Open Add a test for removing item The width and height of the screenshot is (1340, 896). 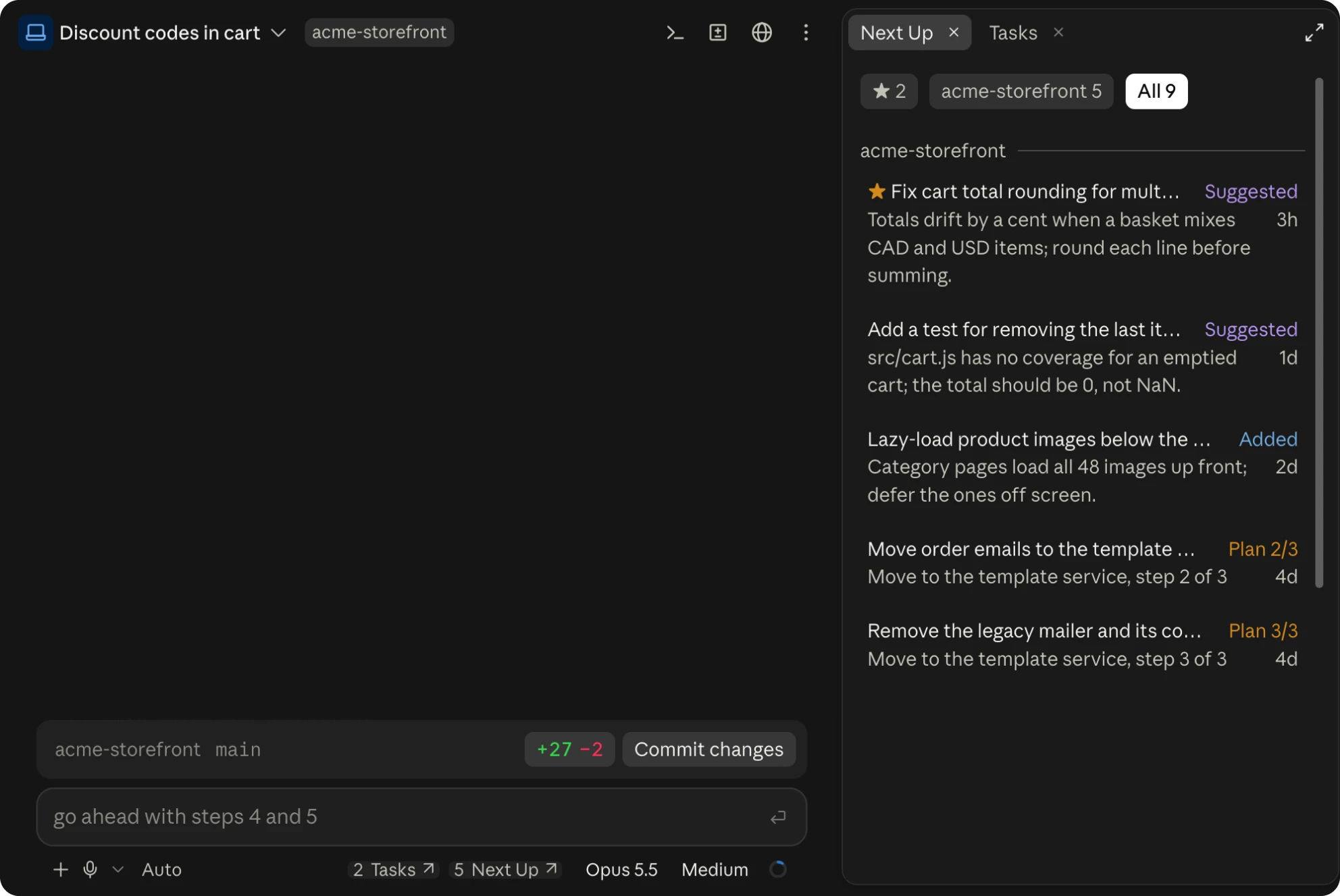1082,357
